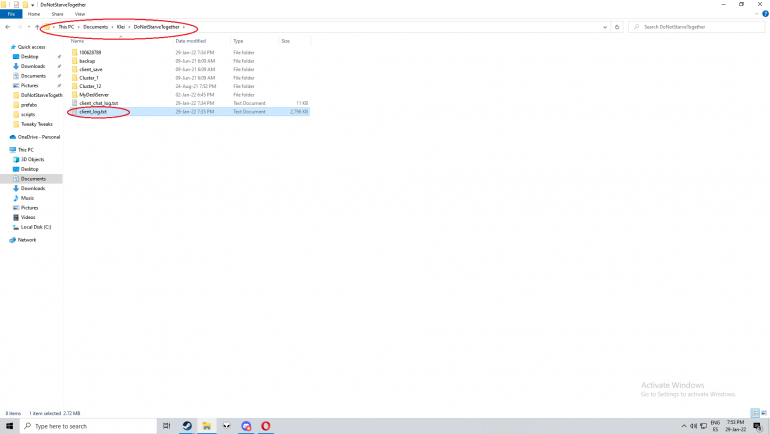The width and height of the screenshot is (770, 434).
Task: Refresh the current folder view
Action: pos(617,27)
